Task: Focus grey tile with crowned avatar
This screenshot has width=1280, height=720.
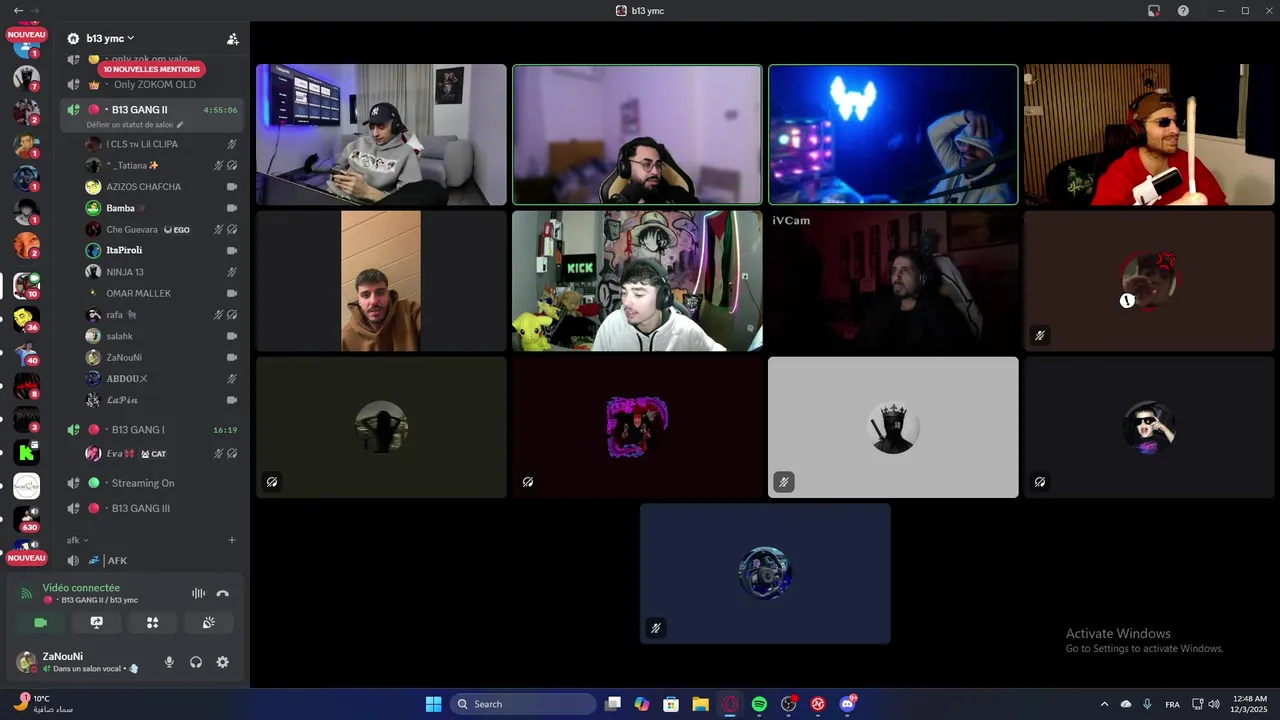Action: pyautogui.click(x=893, y=427)
